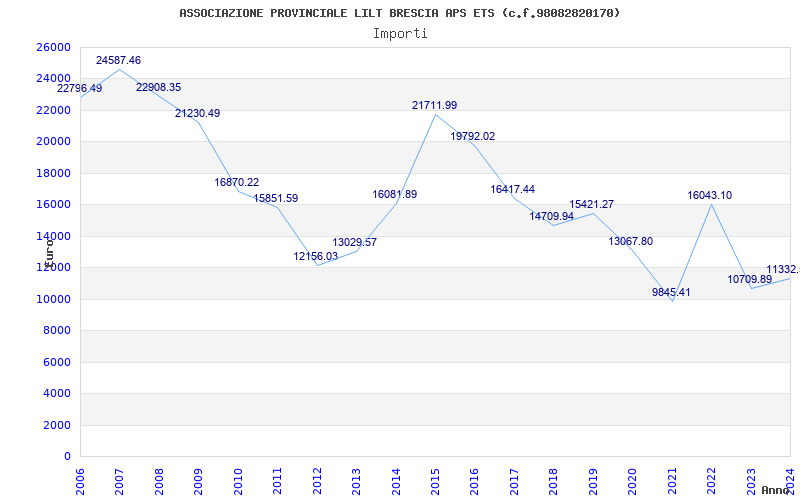The height and width of the screenshot is (500, 800).
Task: Click y-axis value 10000
Action: [53, 299]
